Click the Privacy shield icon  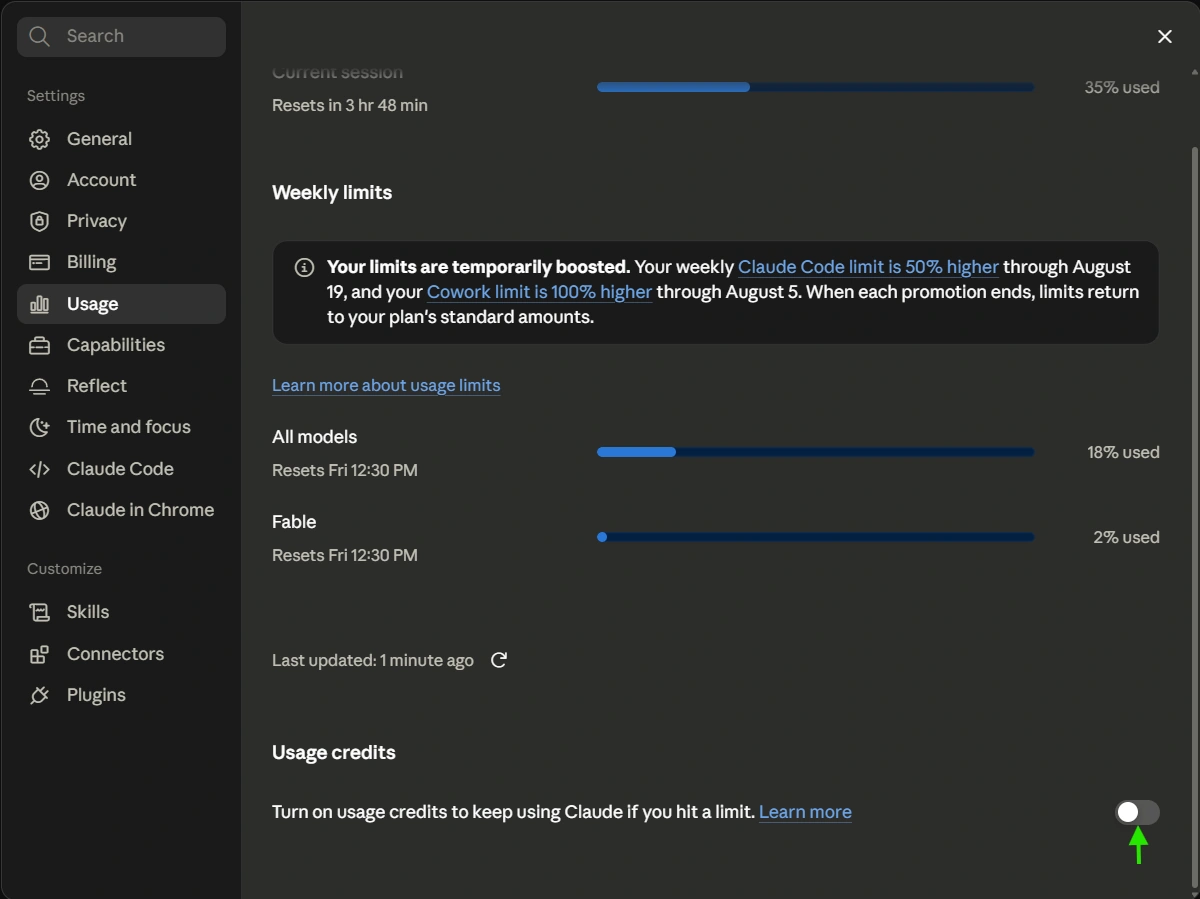tap(39, 221)
